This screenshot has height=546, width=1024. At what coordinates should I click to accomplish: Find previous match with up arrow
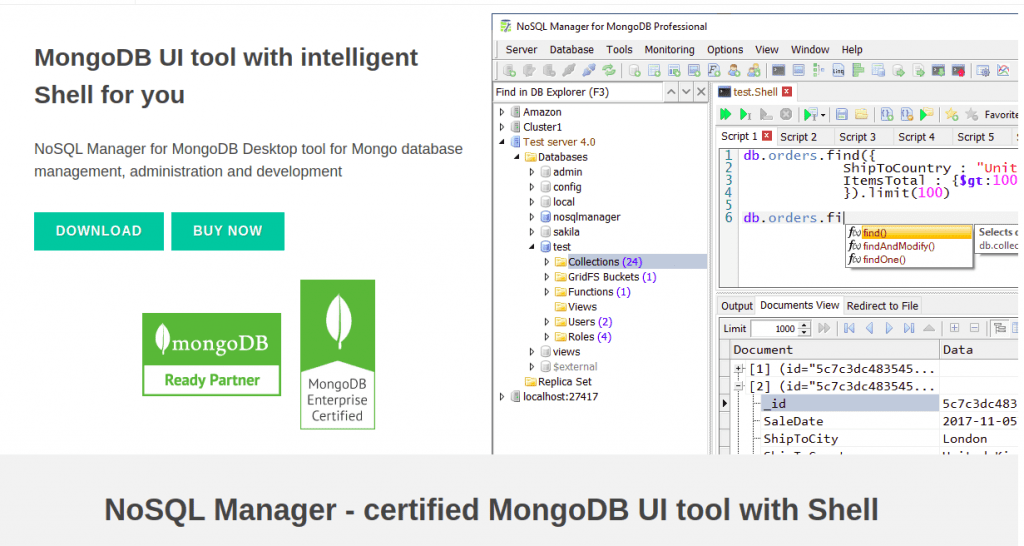[671, 92]
